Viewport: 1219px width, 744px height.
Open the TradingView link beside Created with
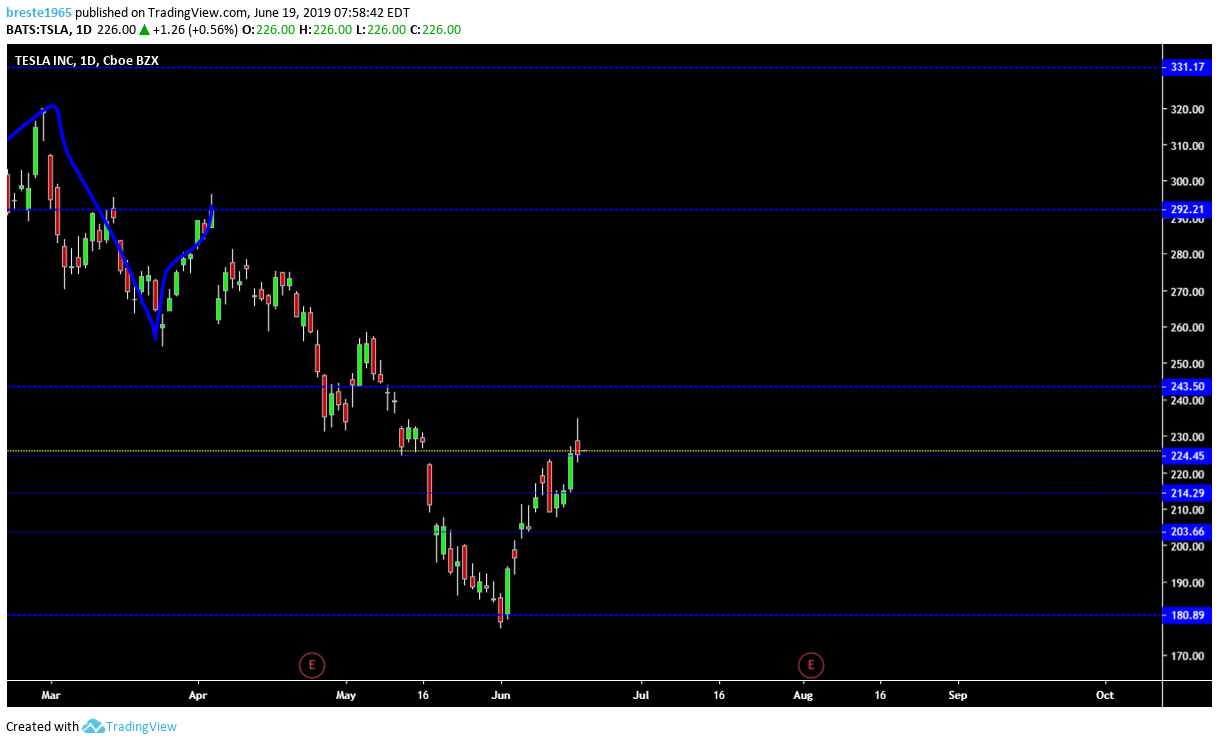pyautogui.click(x=140, y=727)
